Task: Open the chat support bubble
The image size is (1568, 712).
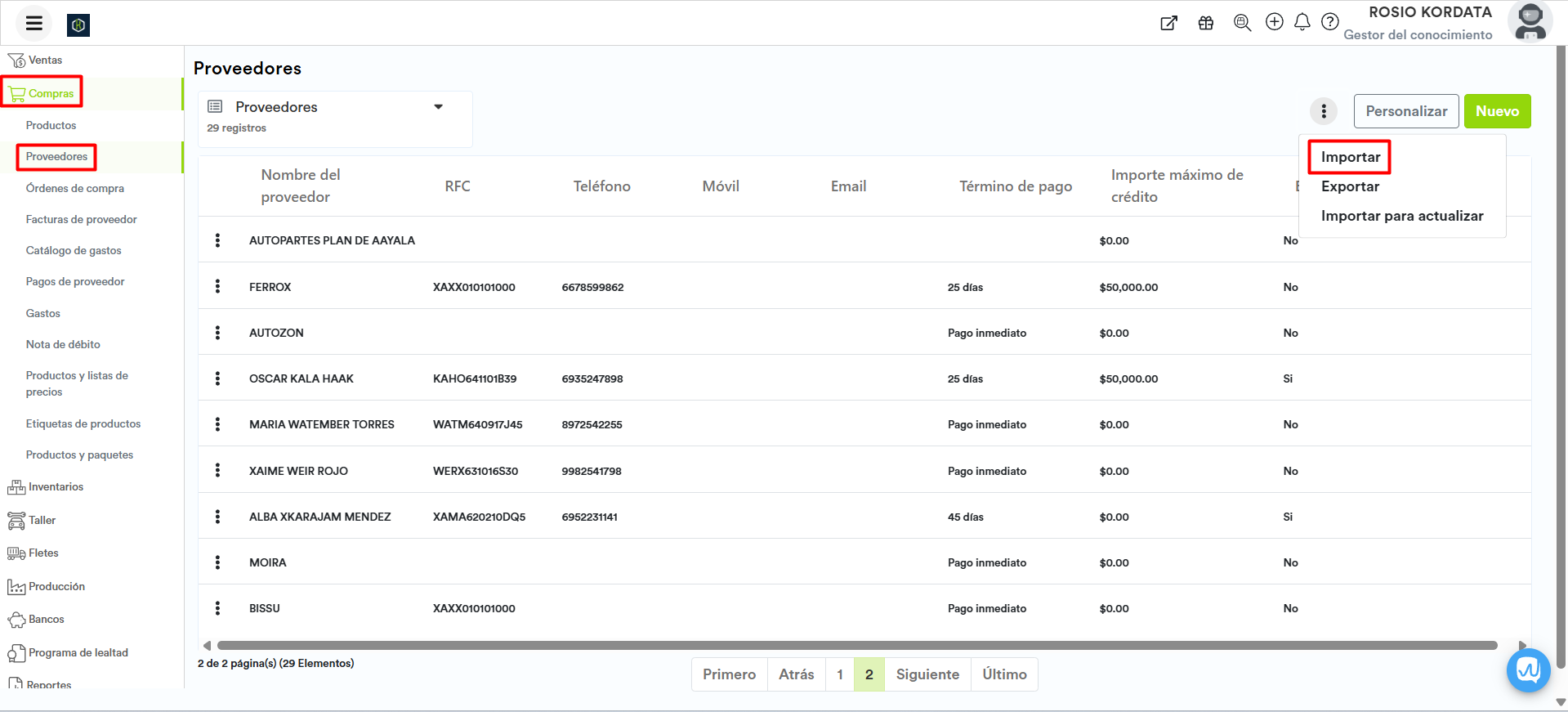Action: point(1528,670)
